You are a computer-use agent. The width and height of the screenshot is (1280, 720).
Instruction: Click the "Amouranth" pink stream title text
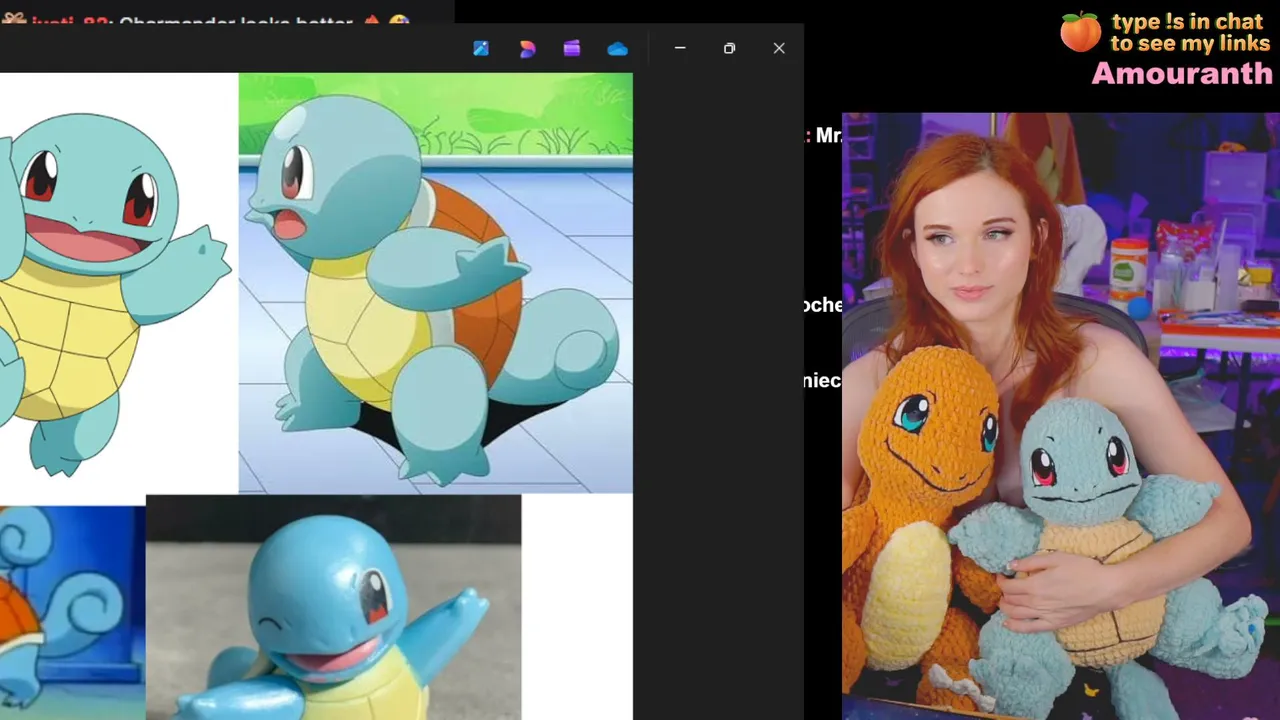tap(1182, 73)
